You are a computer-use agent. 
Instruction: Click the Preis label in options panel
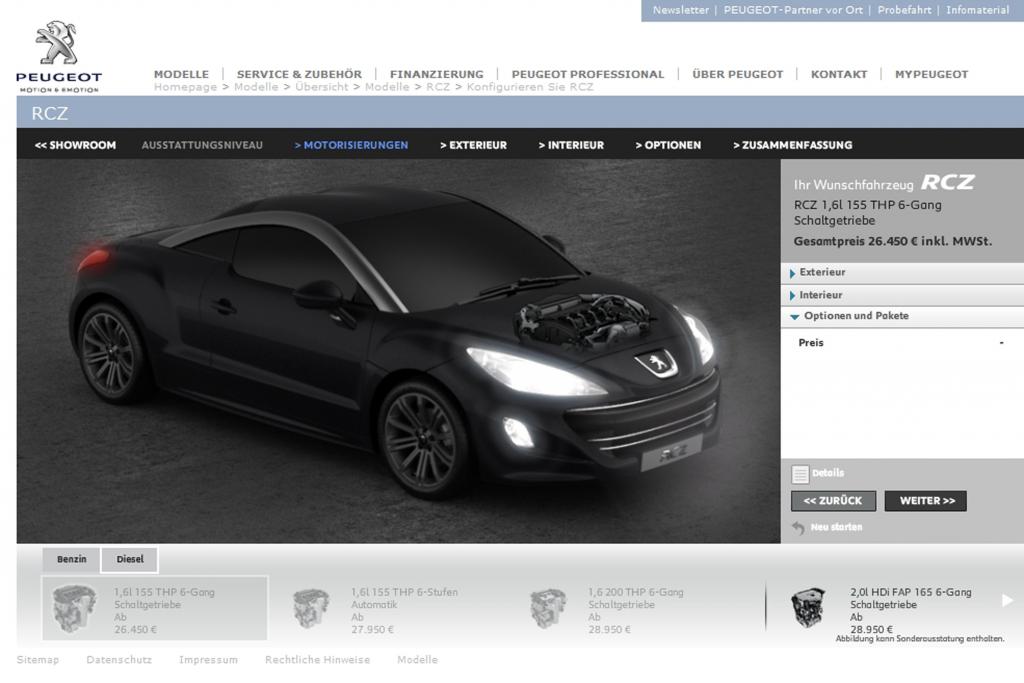pyautogui.click(x=810, y=343)
